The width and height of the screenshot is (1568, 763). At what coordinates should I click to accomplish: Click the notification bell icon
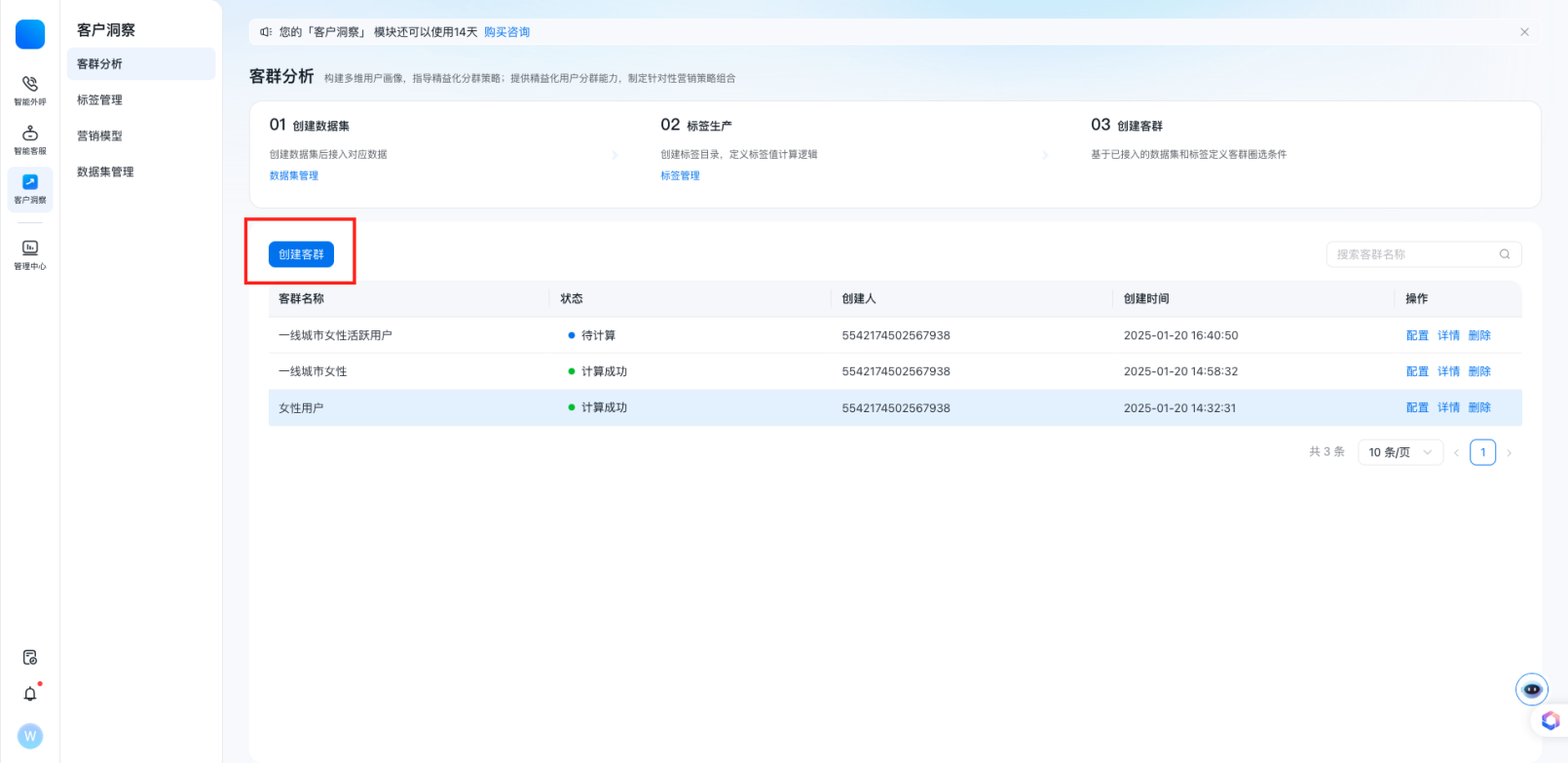(x=30, y=694)
